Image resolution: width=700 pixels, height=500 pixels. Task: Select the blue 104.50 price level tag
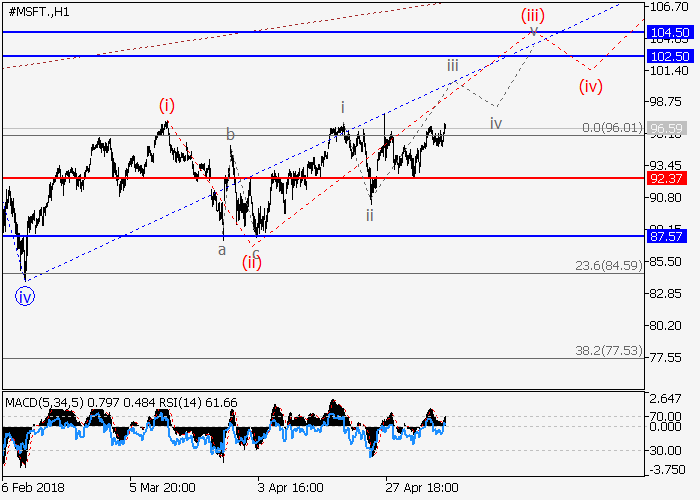click(670, 33)
